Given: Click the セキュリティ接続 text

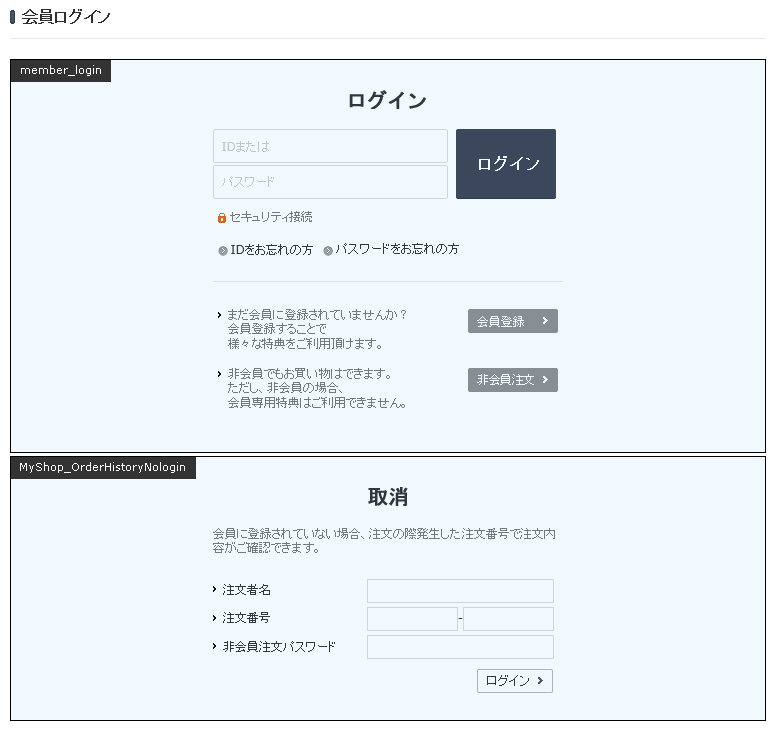Looking at the screenshot, I should click(x=271, y=217).
